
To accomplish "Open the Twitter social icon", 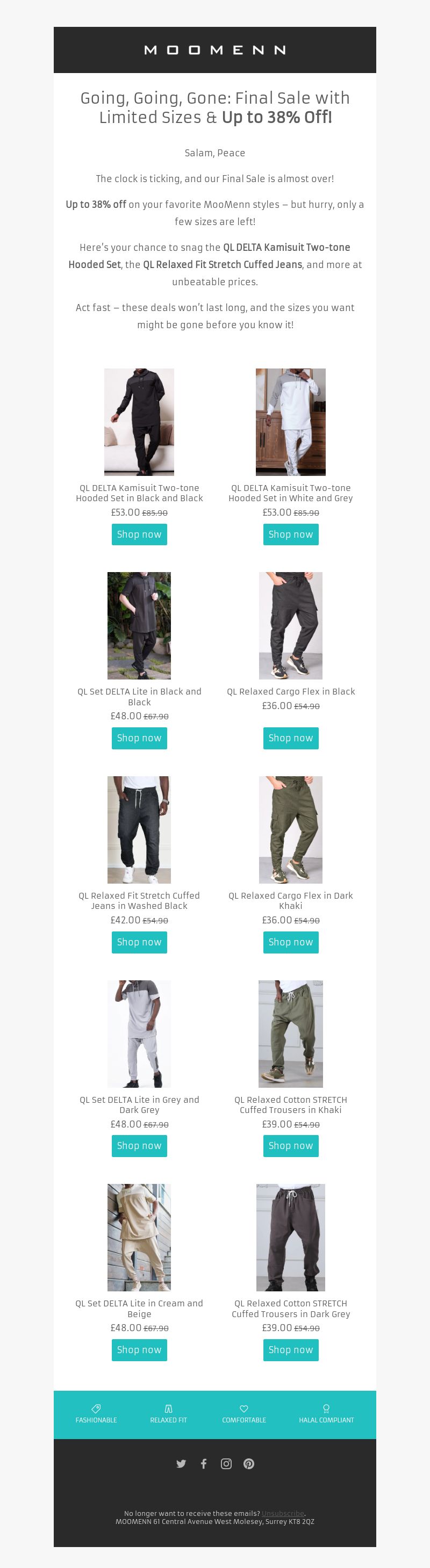I will tap(181, 1464).
